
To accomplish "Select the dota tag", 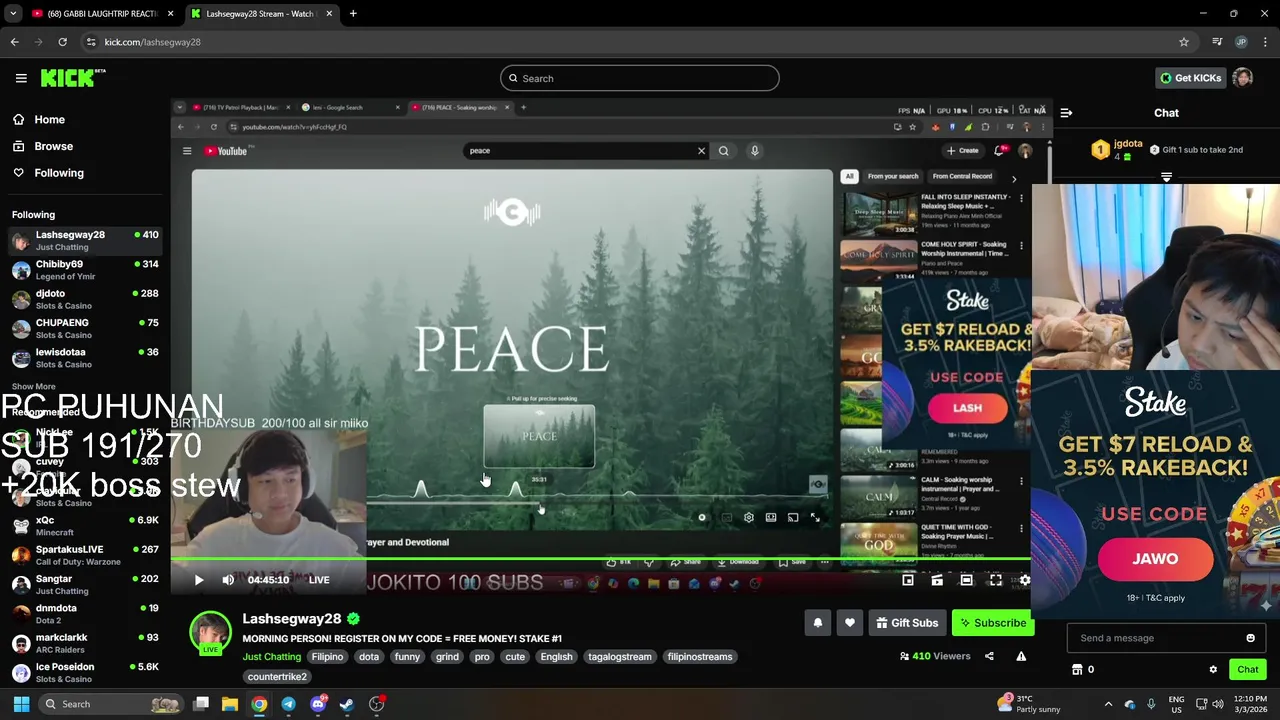I will tap(369, 657).
